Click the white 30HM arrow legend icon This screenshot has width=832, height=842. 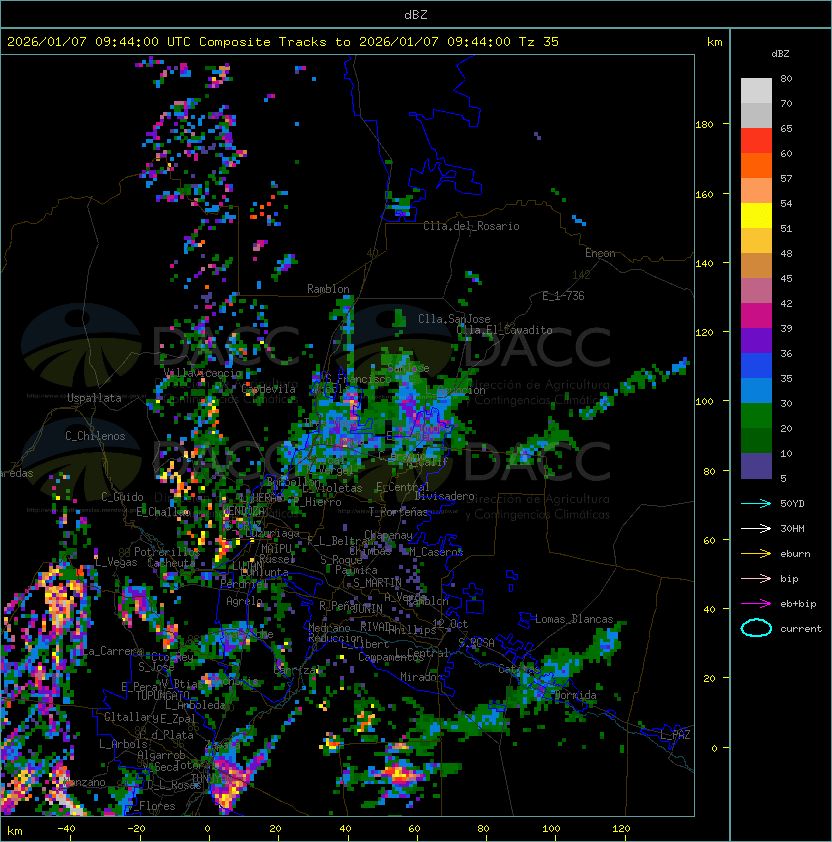(x=756, y=528)
